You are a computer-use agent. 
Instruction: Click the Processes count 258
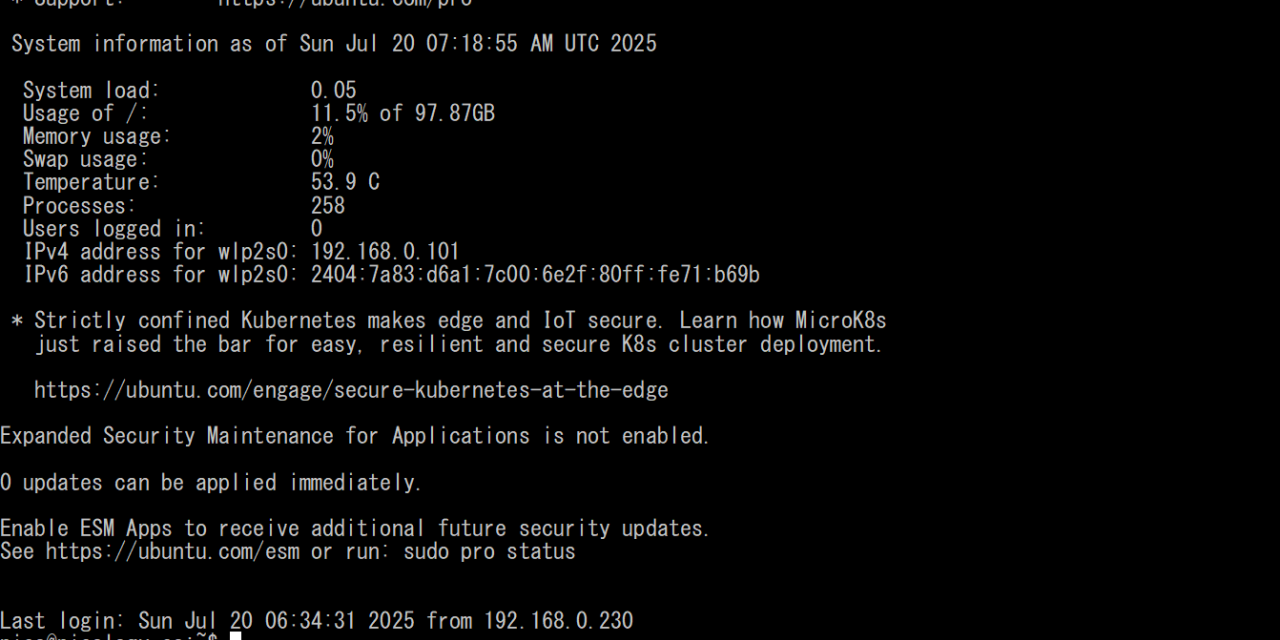pyautogui.click(x=328, y=206)
